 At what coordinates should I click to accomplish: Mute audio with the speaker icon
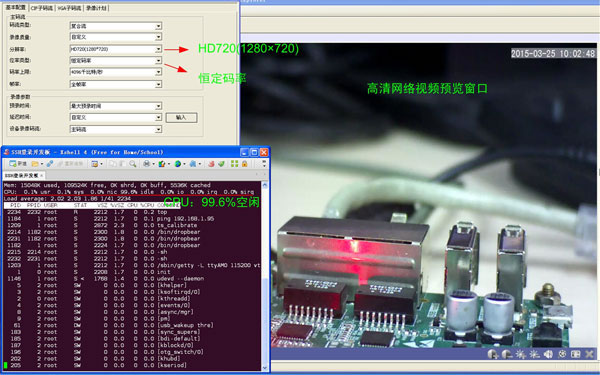point(548,354)
